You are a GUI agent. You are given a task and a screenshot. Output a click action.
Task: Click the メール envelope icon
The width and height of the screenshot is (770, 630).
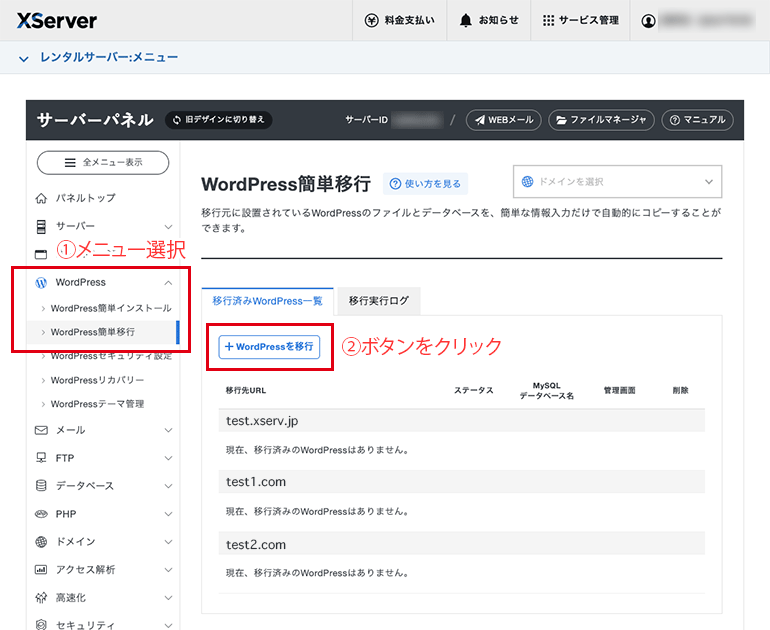tap(41, 430)
